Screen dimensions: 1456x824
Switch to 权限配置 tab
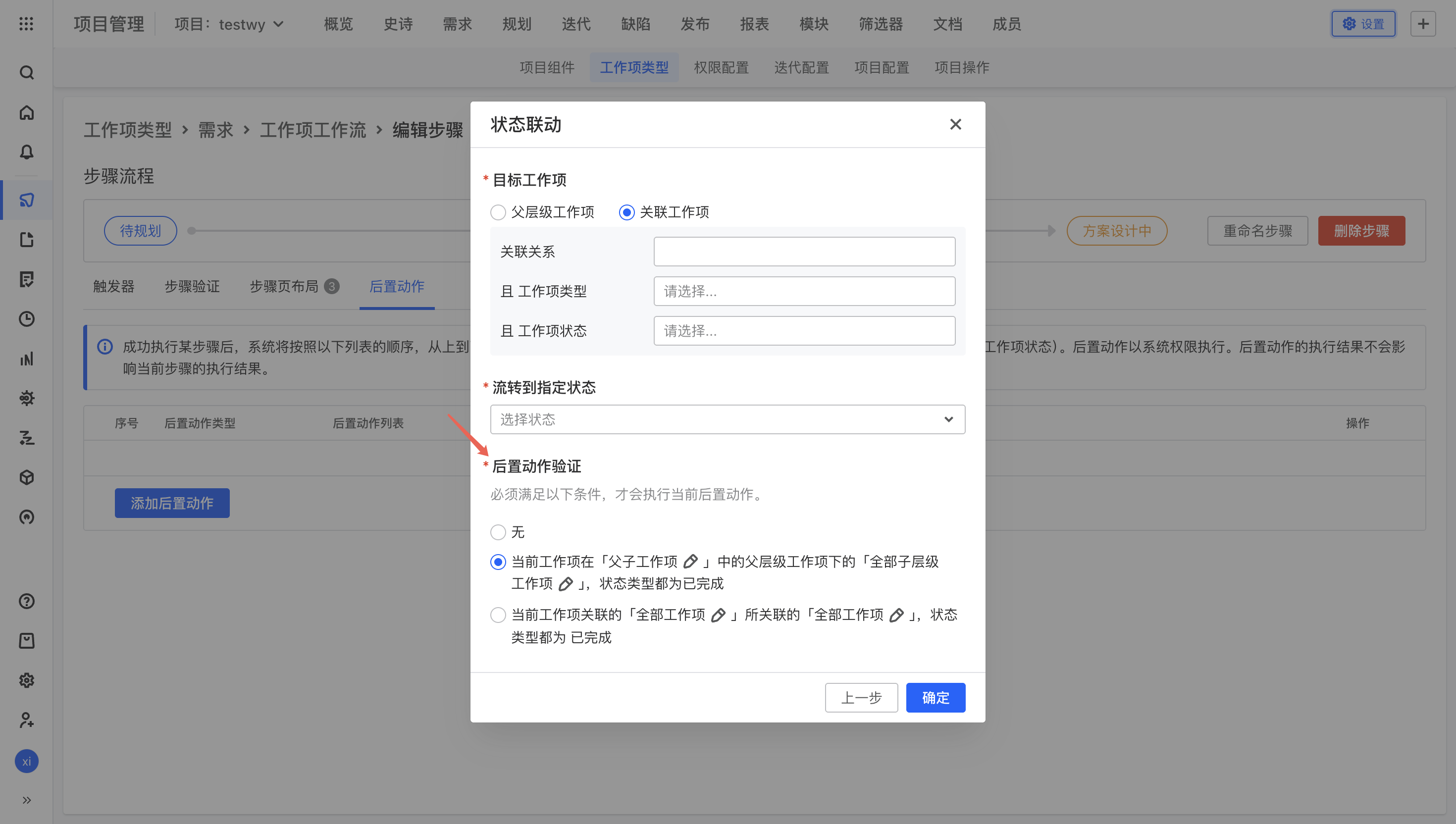click(x=721, y=67)
